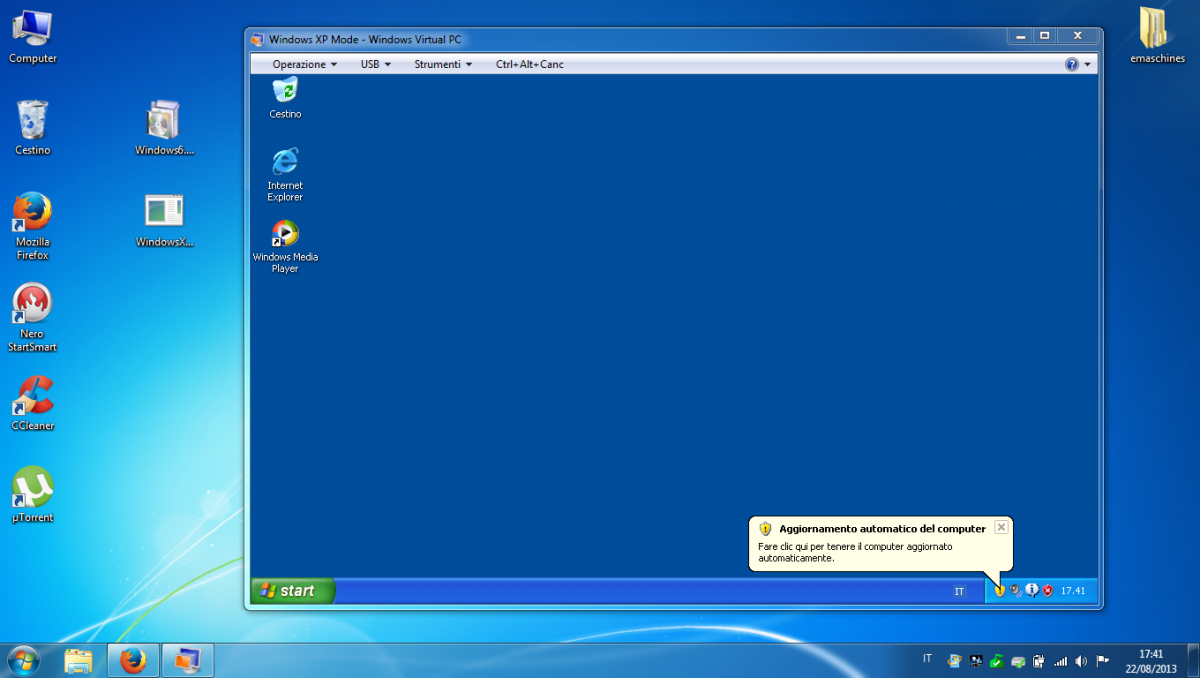Click the Virtual PC help icon
Viewport: 1200px width, 678px height.
(x=1072, y=64)
